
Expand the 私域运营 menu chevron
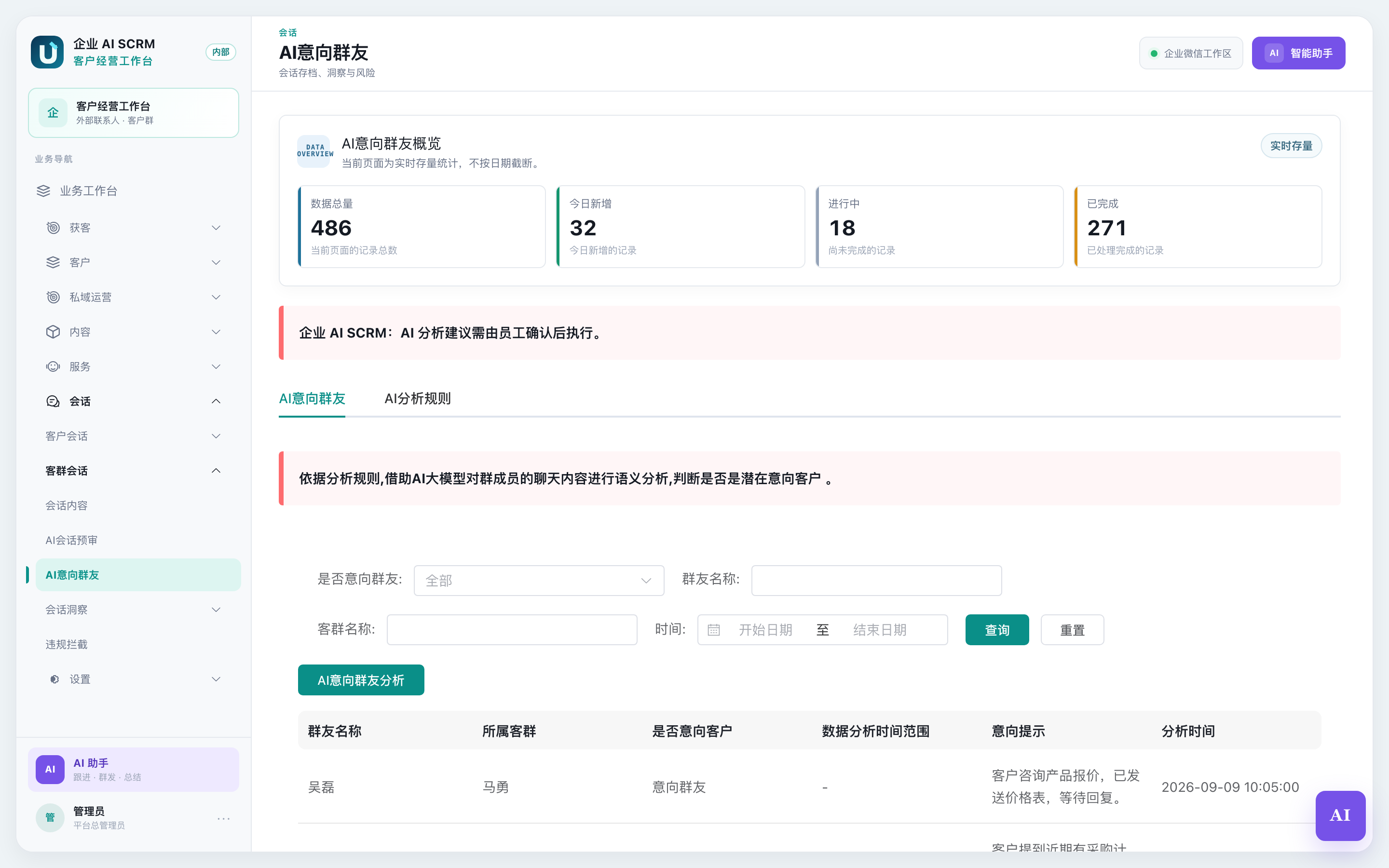(216, 298)
